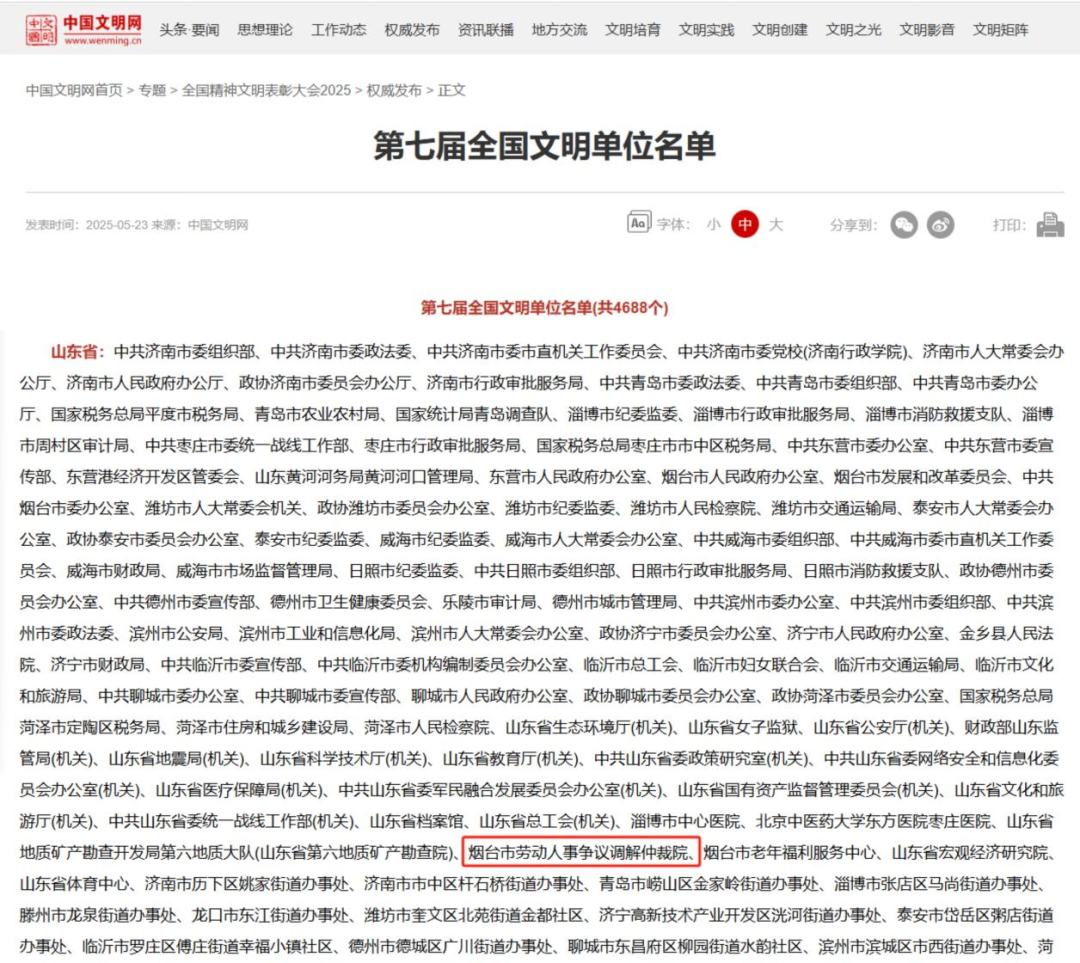Share the article to WeChat
The image size is (1080, 963).
coord(904,225)
